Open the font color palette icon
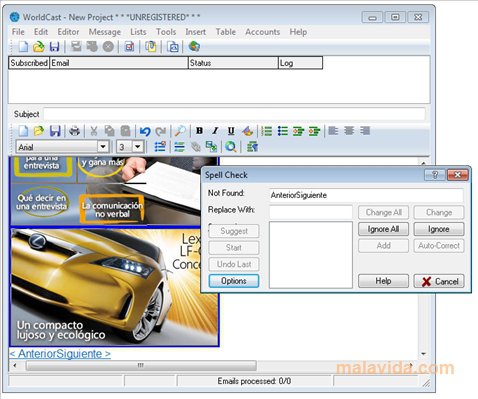Viewport: 478px width, 399px height. [247, 131]
